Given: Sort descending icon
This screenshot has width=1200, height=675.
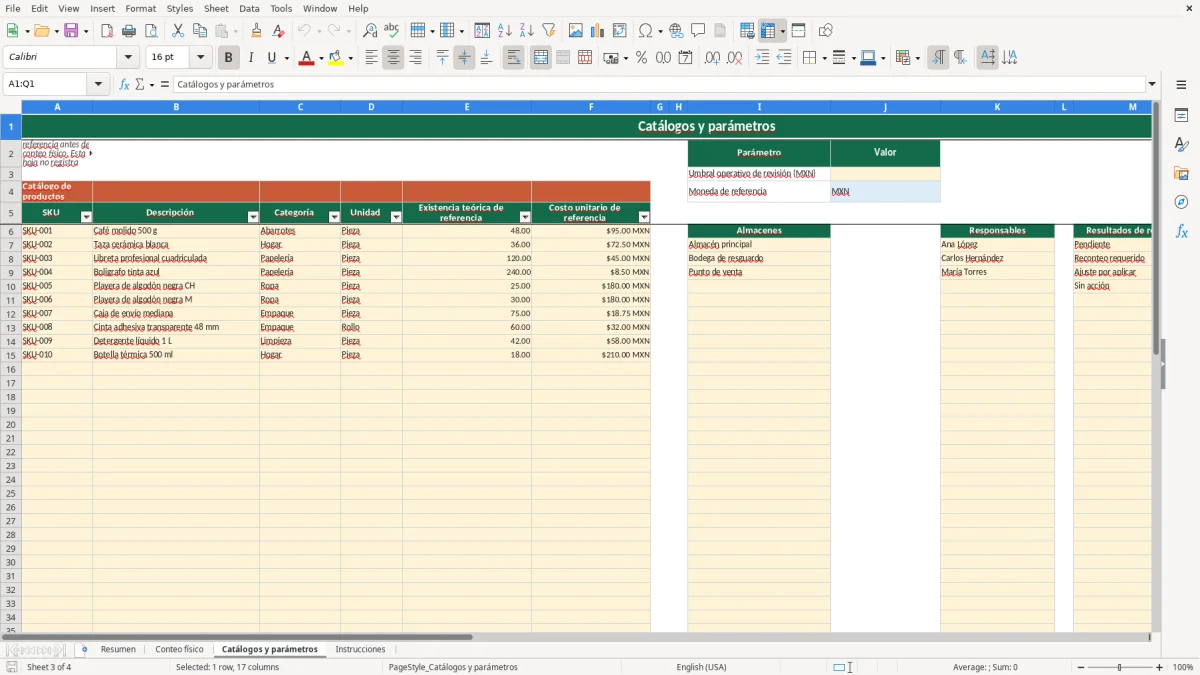Looking at the screenshot, I should 527,31.
